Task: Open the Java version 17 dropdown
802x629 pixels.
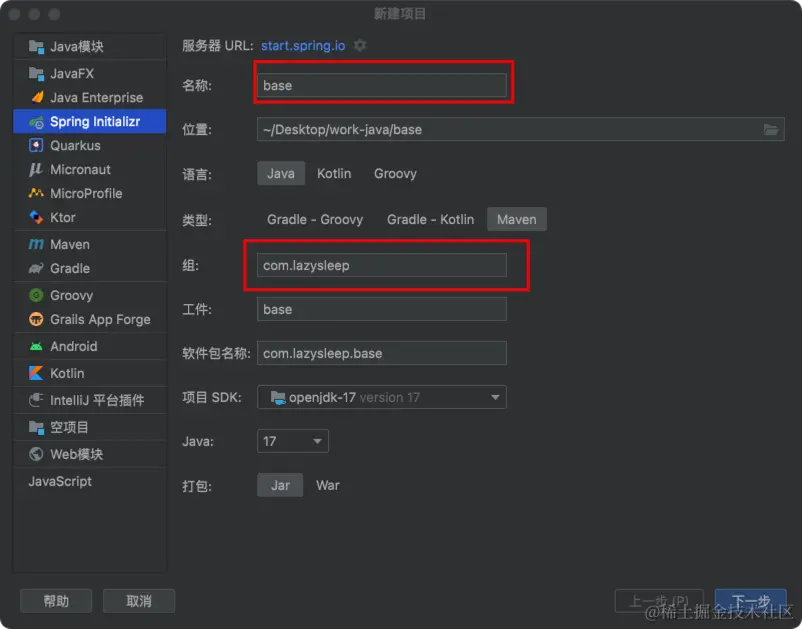Action: point(293,441)
